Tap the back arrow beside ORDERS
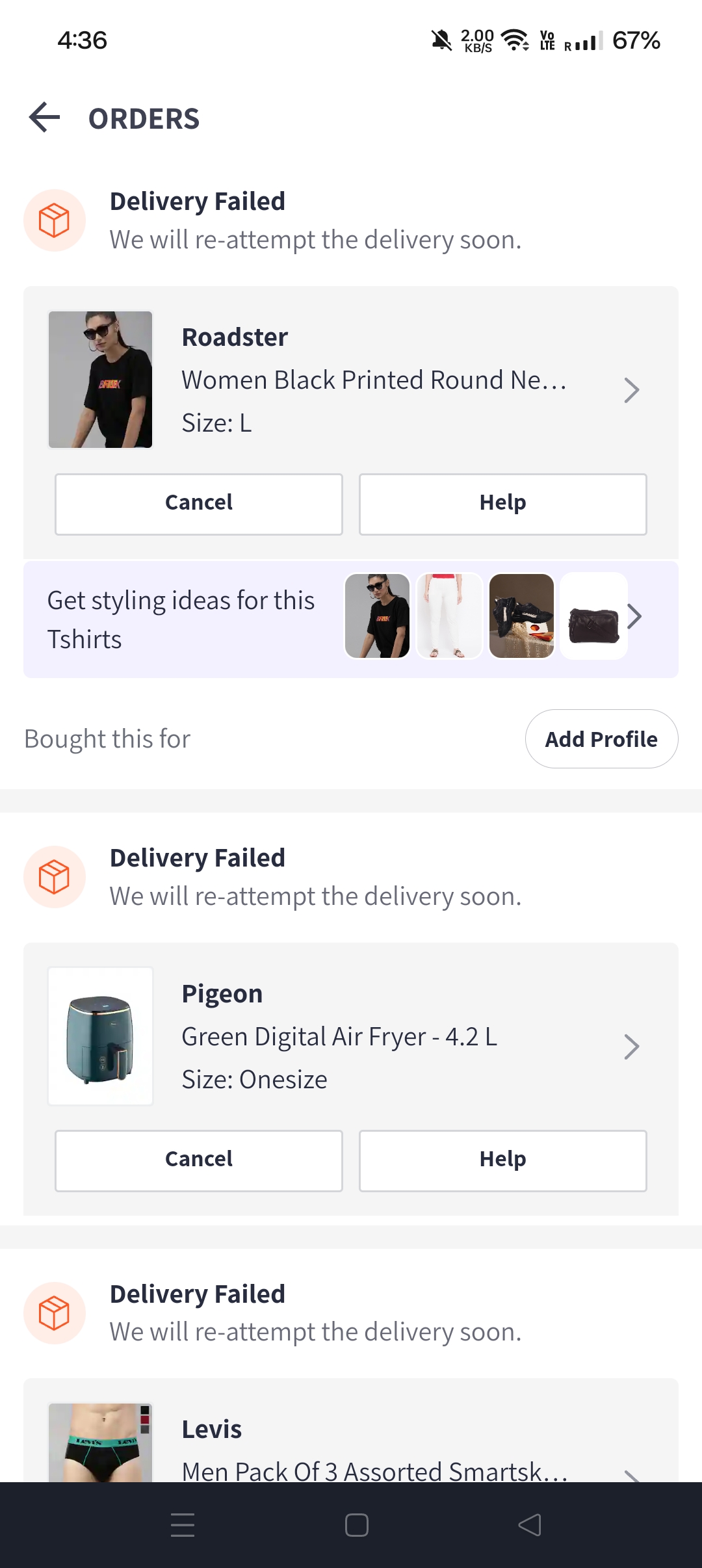This screenshot has width=702, height=1568. 45,118
